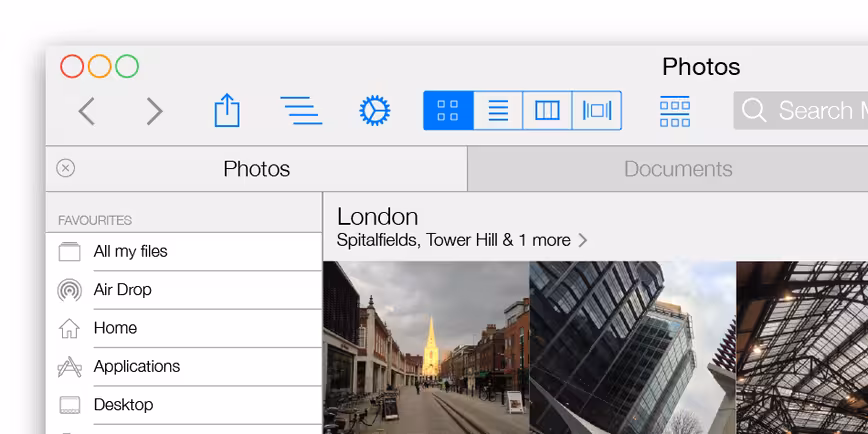The image size is (868, 434).
Task: Go forward with the right arrow
Action: 154,111
